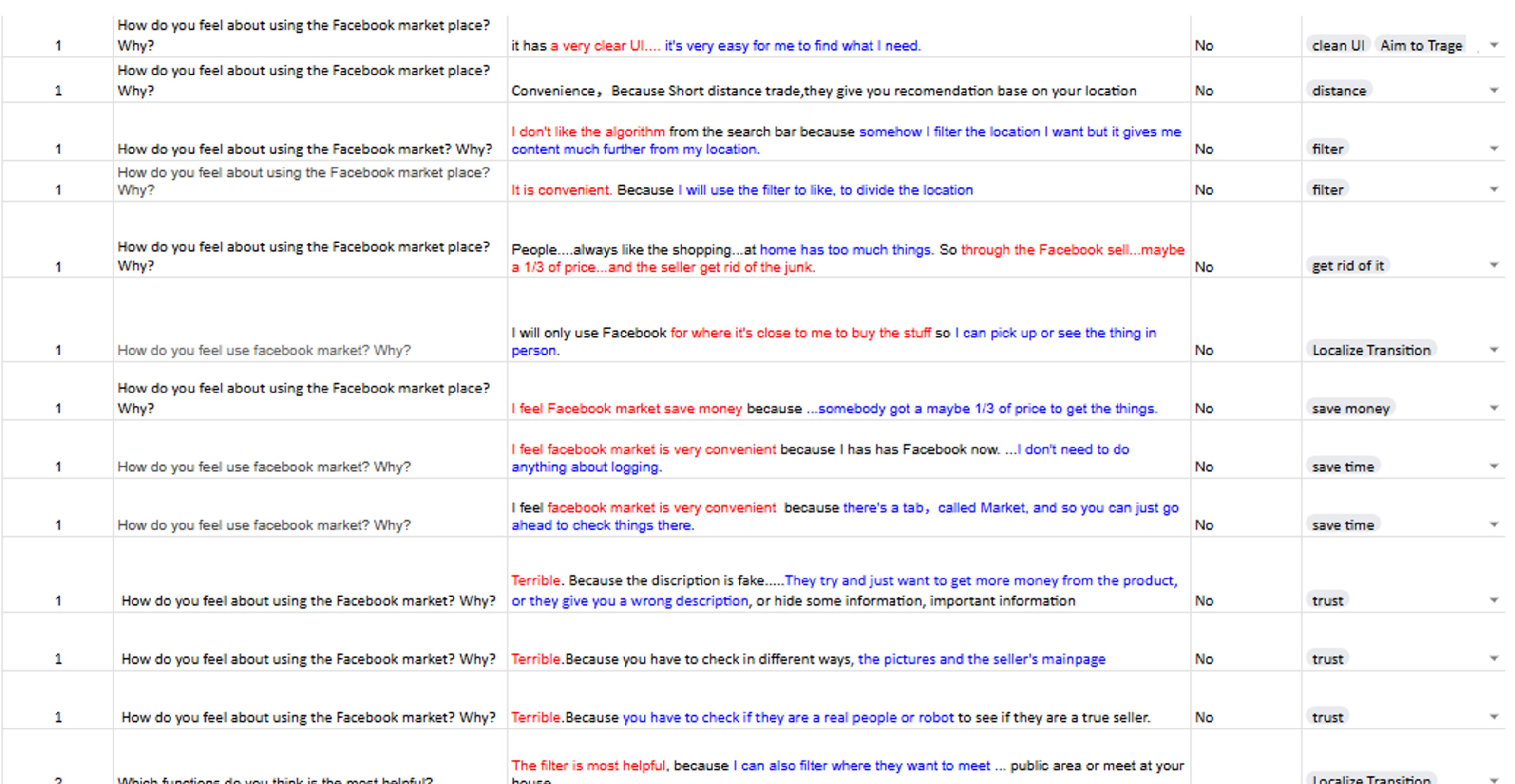Click the 'It is convenient' answer cell
The width and height of the screenshot is (1515, 784).
tap(849, 182)
